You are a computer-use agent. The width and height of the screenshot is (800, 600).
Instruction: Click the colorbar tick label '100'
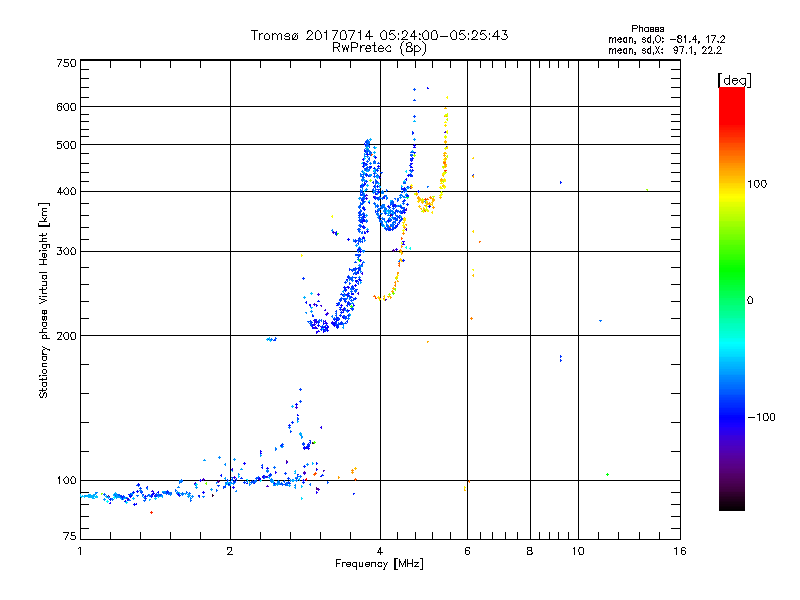[x=757, y=184]
